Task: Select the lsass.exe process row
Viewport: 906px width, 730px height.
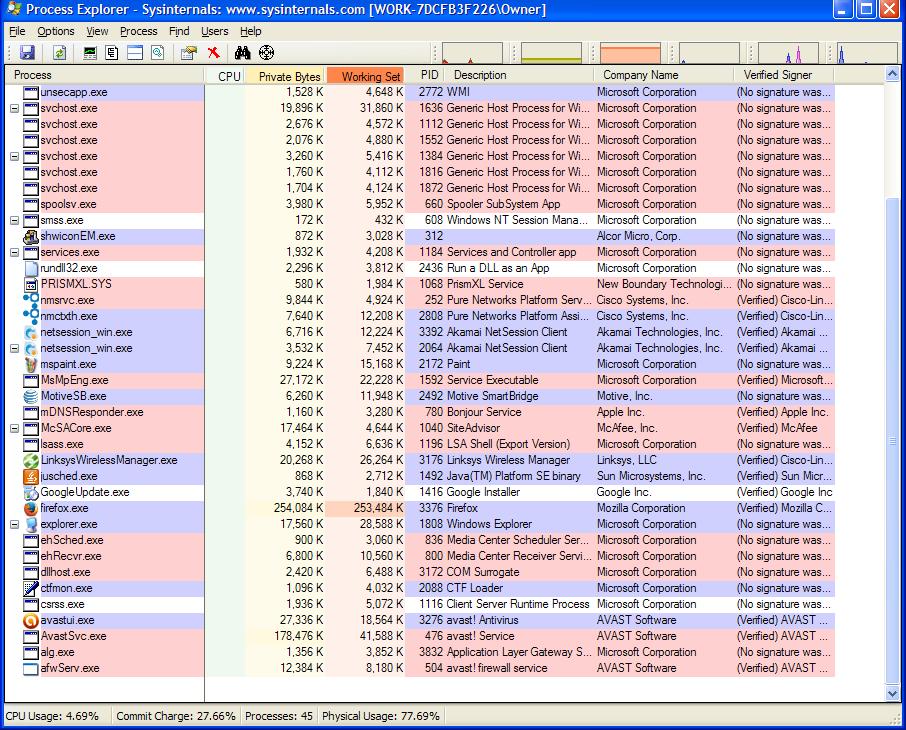Action: [x=420, y=444]
